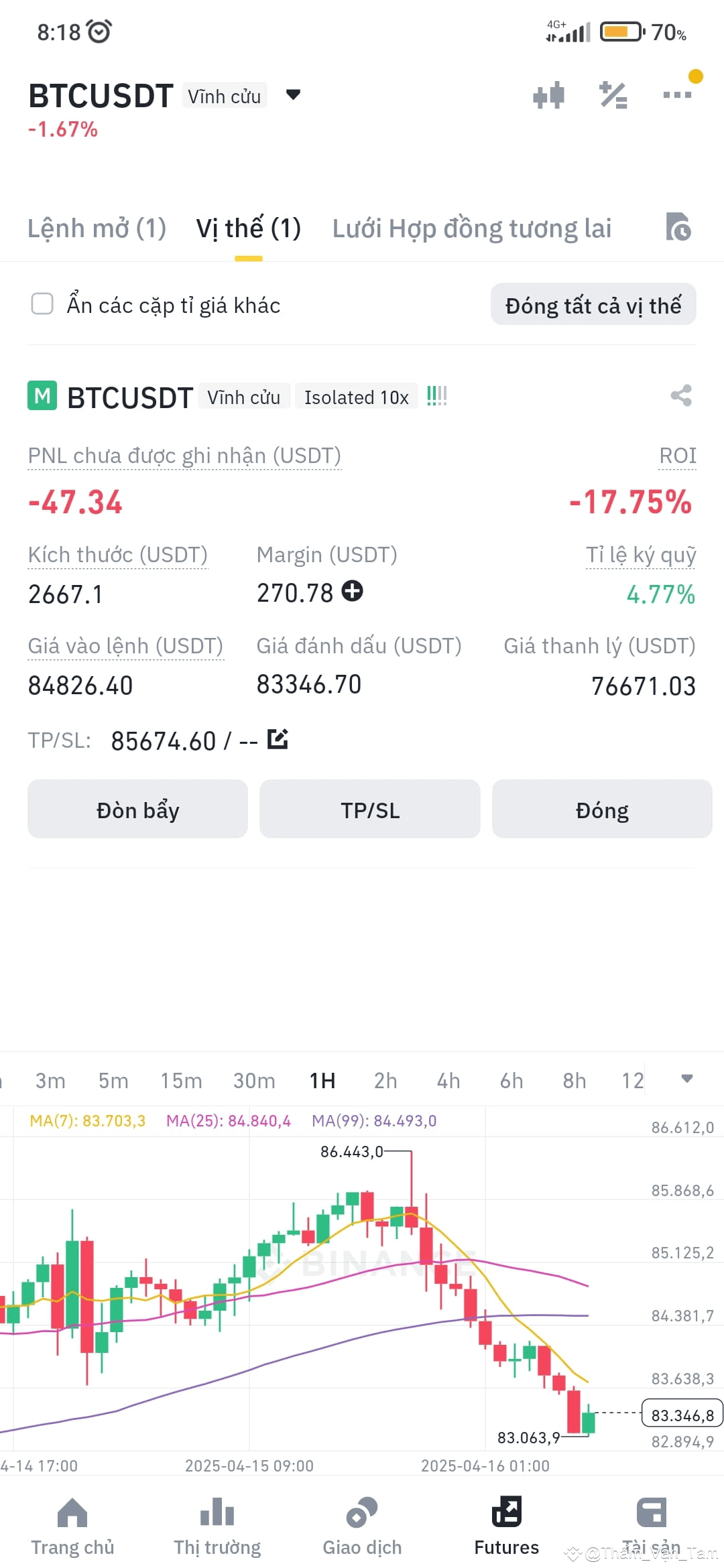Open Giao dịch trade icon
This screenshot has height=1568, width=724.
[362, 1512]
